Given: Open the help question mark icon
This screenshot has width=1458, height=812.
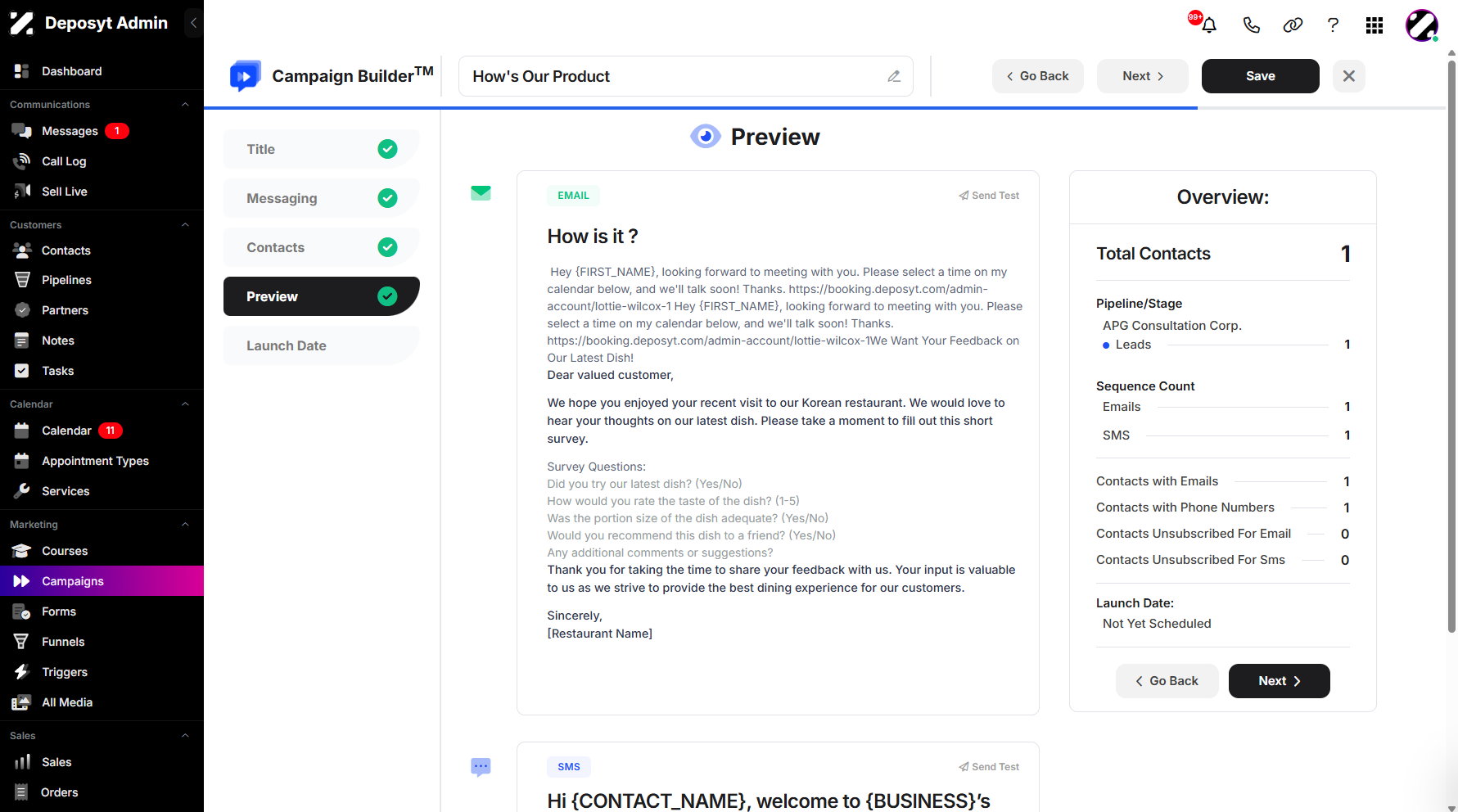Looking at the screenshot, I should (x=1333, y=25).
